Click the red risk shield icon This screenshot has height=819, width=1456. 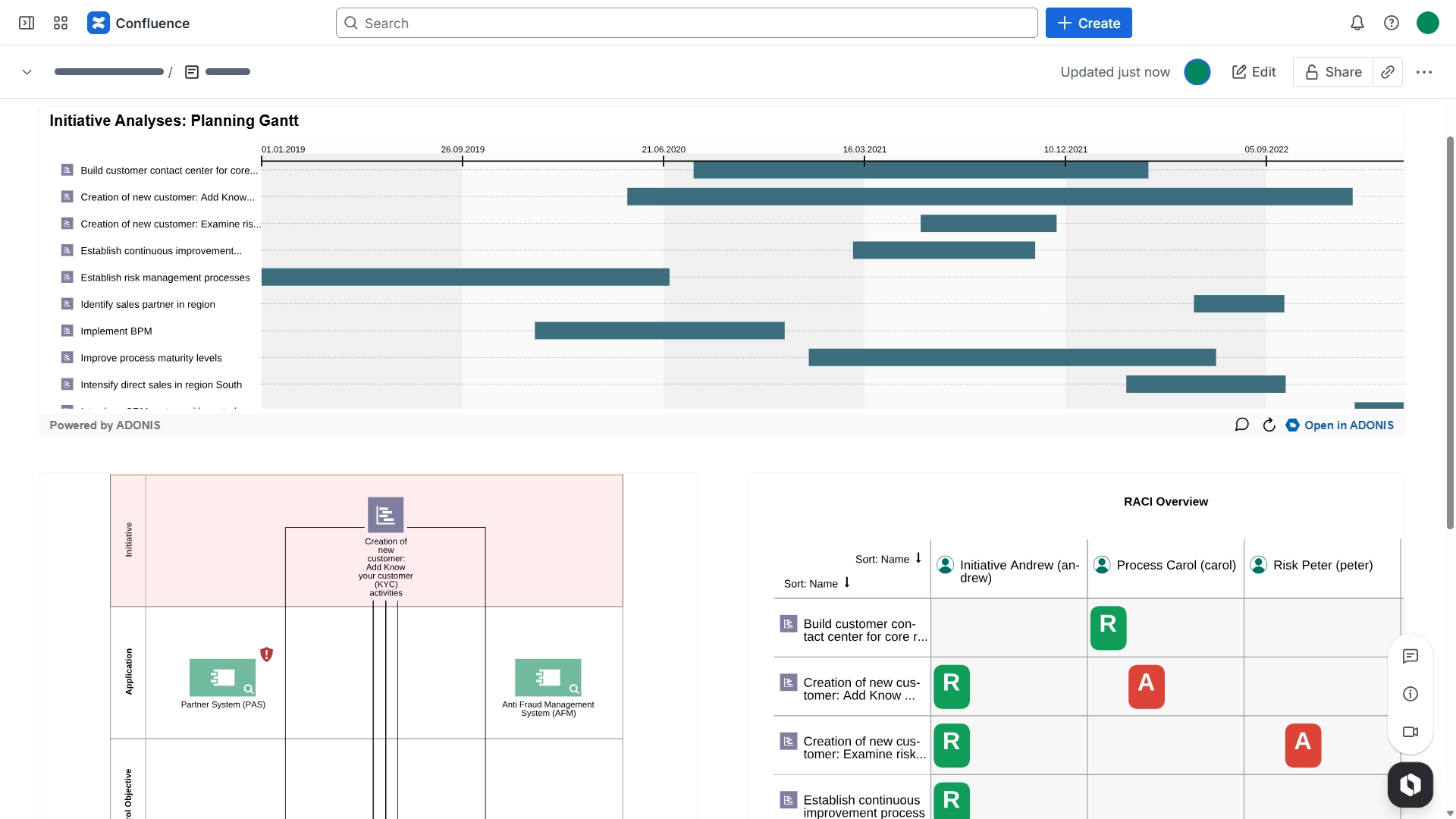coord(266,654)
